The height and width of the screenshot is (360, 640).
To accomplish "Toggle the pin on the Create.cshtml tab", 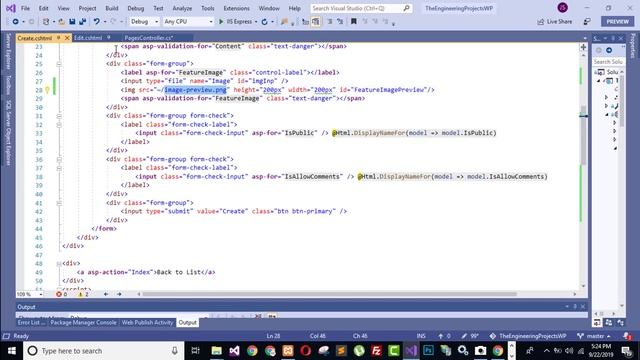I will point(58,38).
